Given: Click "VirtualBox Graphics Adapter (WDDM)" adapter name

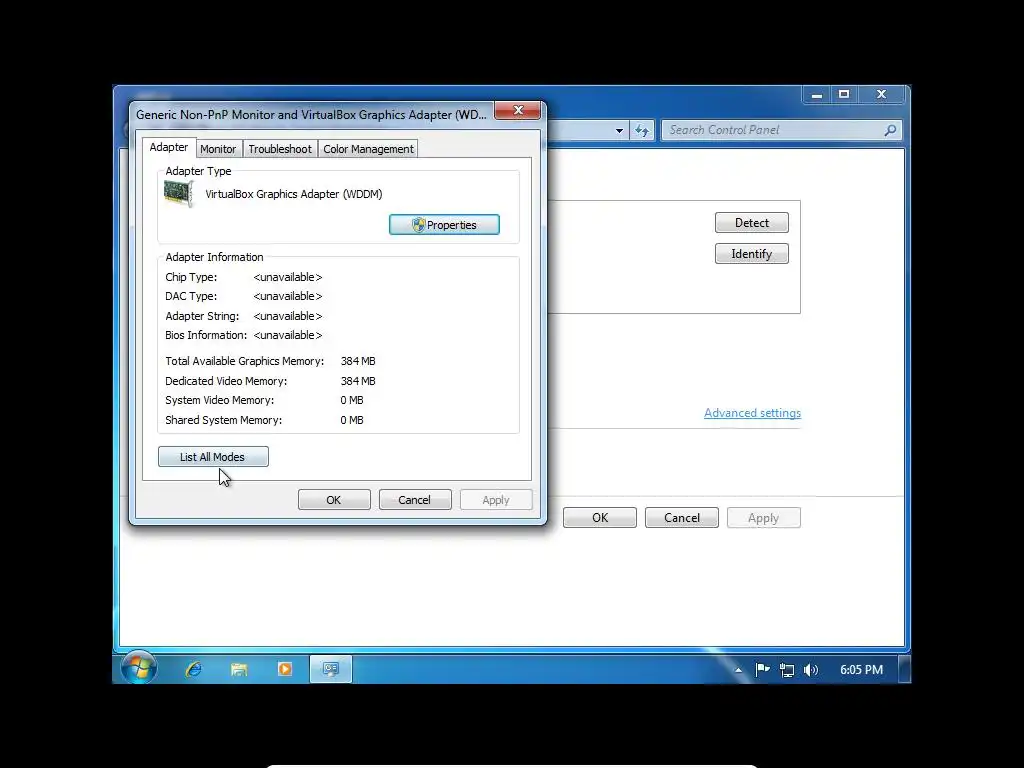Looking at the screenshot, I should [x=294, y=194].
